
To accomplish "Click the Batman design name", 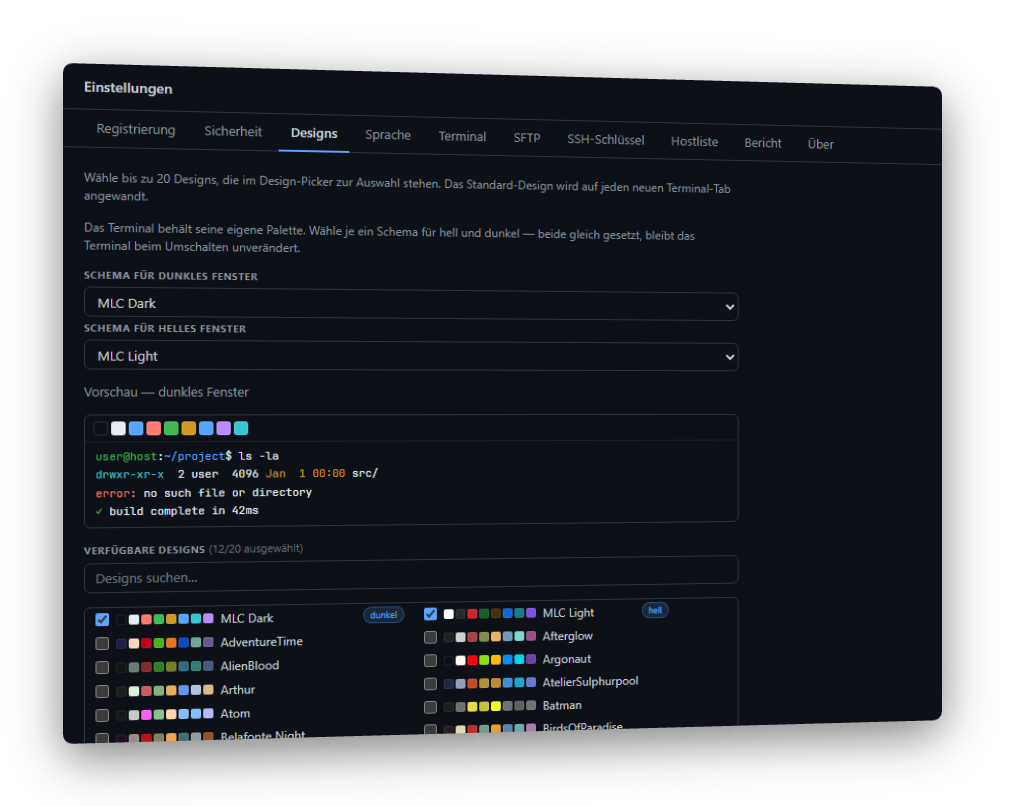I will point(562,705).
